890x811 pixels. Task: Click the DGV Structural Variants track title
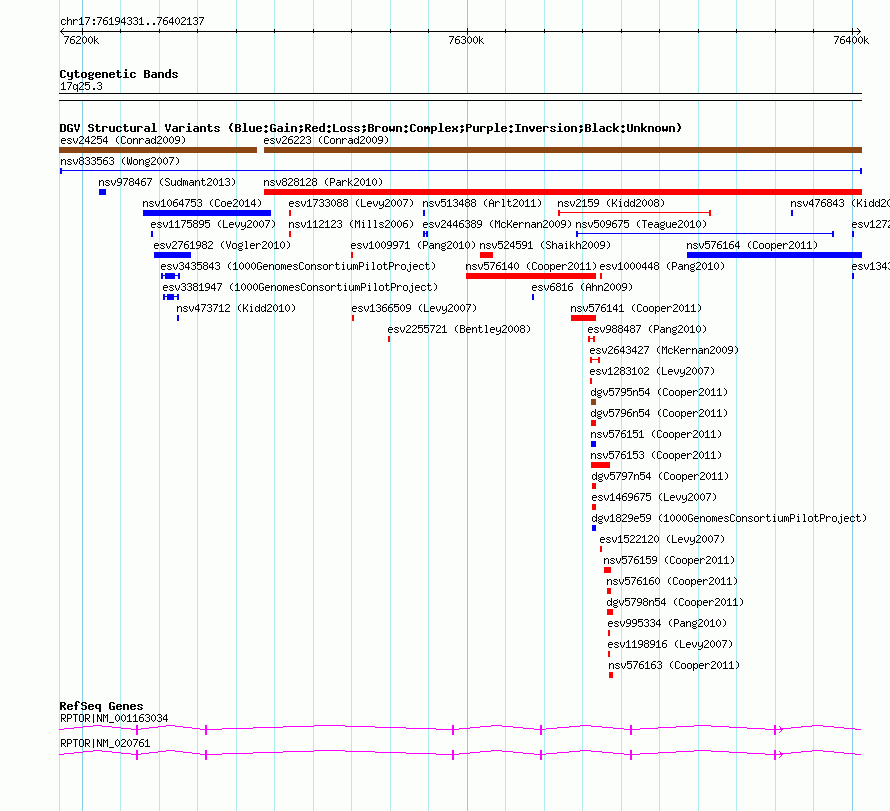click(370, 128)
